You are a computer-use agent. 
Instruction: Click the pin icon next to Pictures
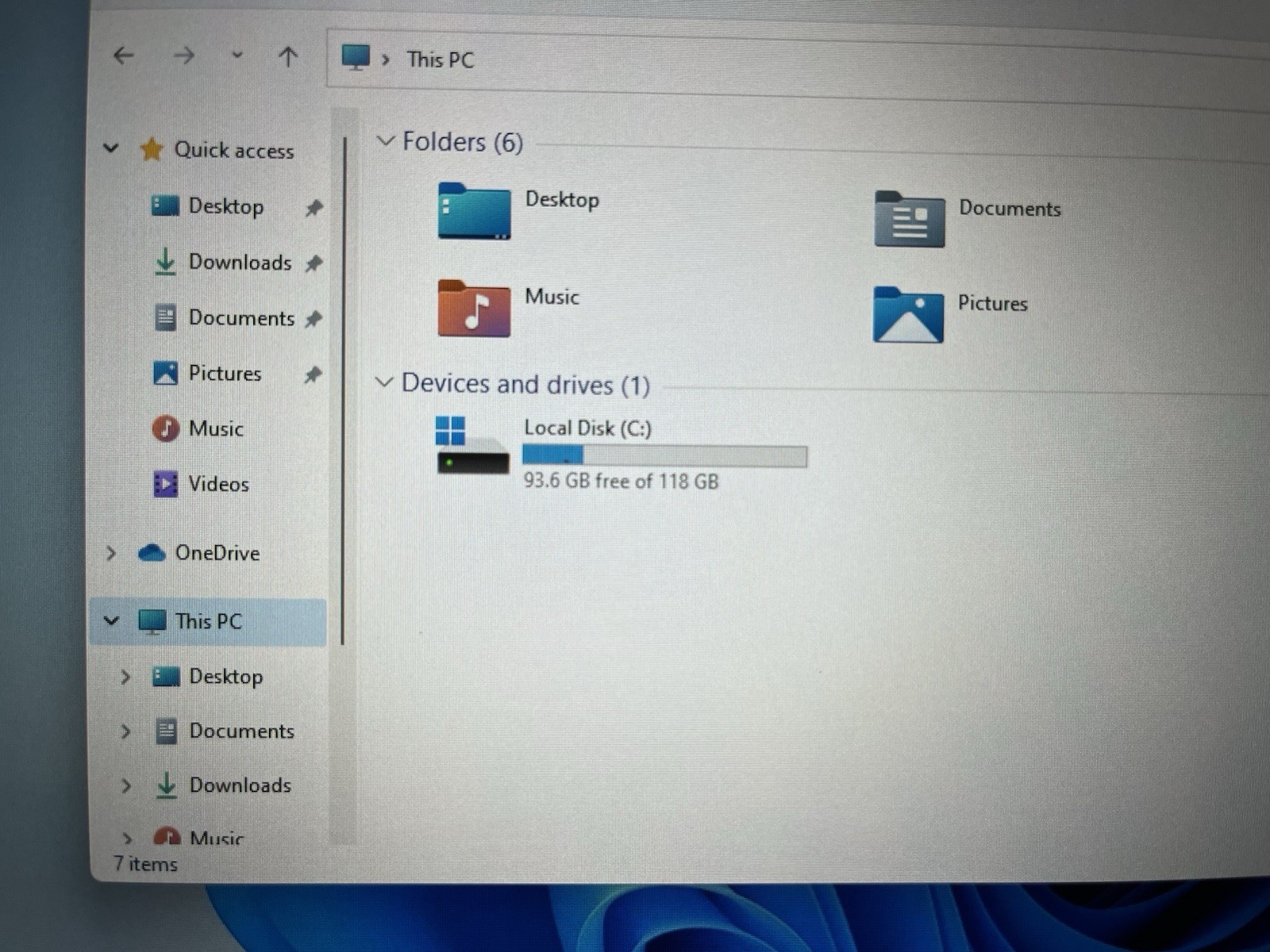(x=314, y=374)
